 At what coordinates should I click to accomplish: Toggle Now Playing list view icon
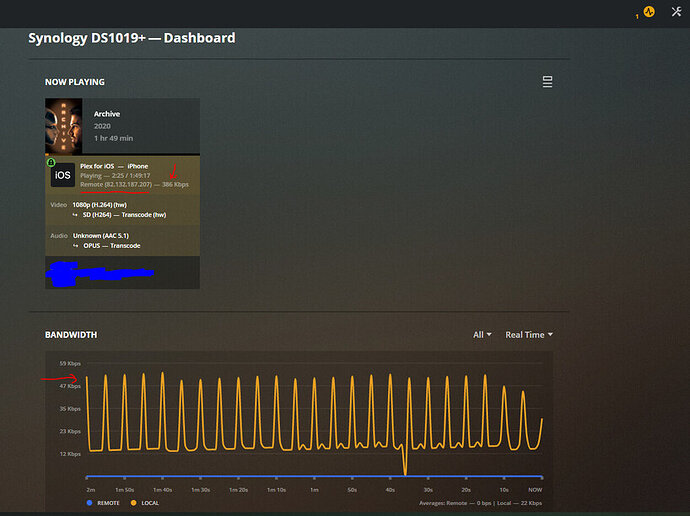(x=547, y=82)
